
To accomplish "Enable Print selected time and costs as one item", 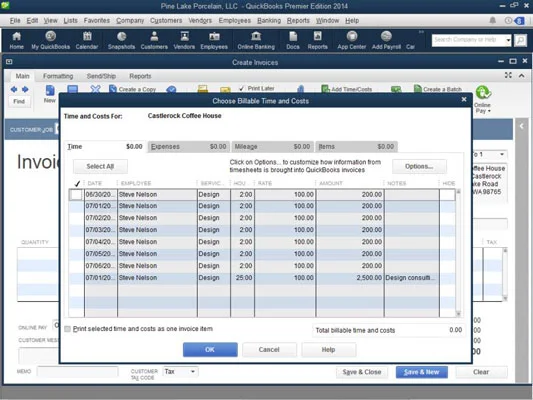I will (x=68, y=329).
